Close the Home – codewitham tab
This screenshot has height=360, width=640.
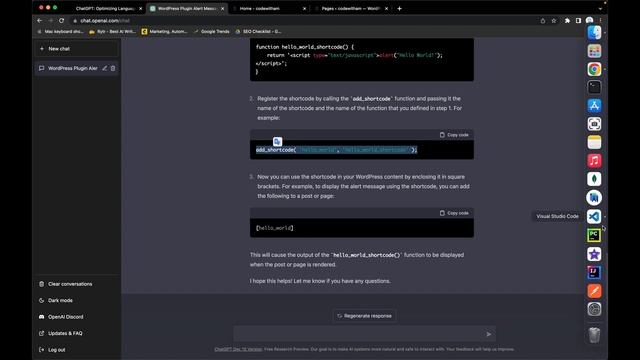coord(304,8)
